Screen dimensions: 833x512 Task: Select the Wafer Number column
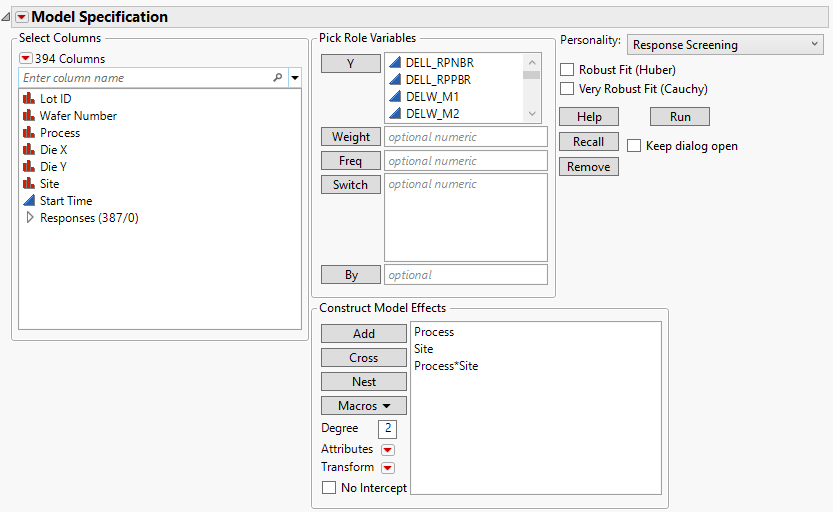pyautogui.click(x=78, y=116)
